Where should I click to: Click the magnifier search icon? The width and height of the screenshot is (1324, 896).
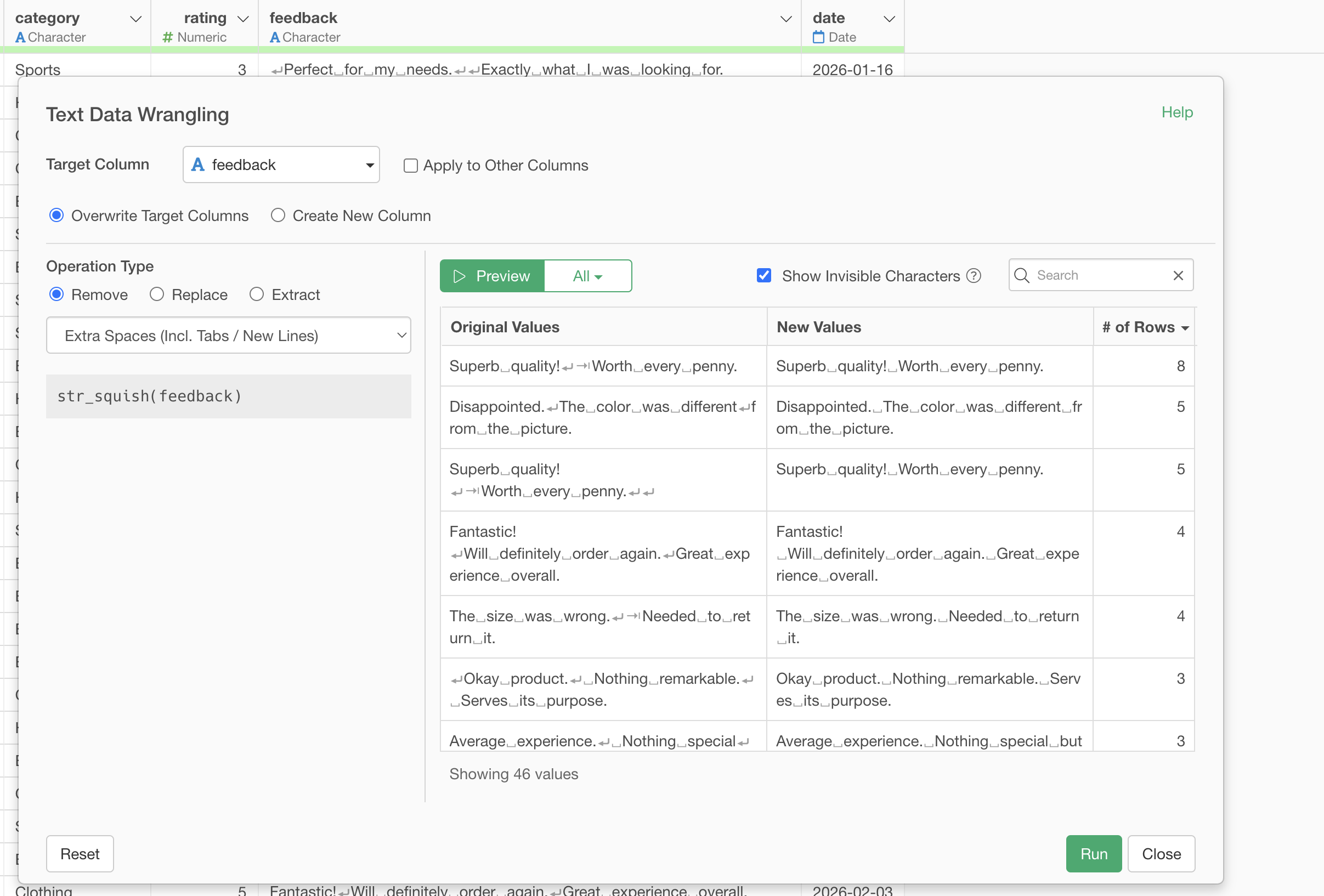(1021, 276)
